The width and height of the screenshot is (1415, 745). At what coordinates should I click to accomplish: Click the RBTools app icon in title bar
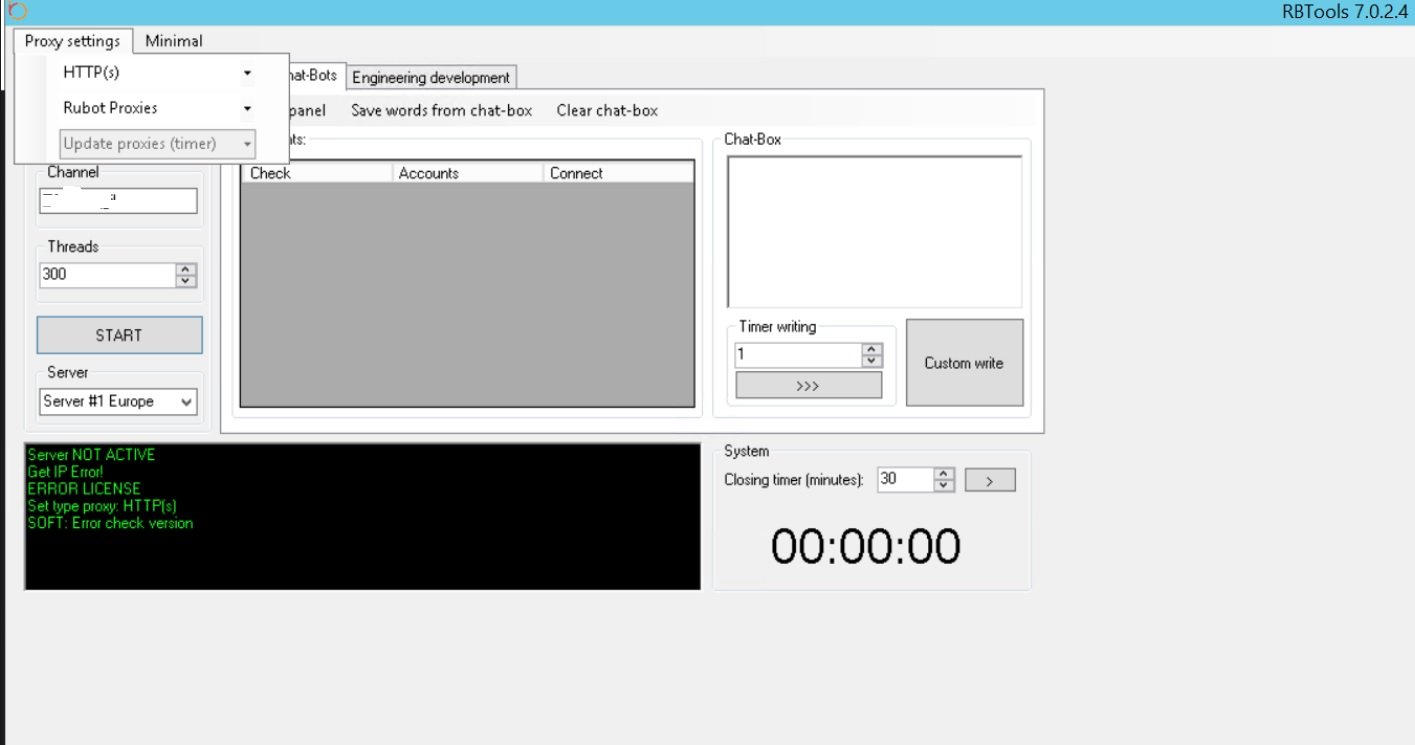[16, 11]
